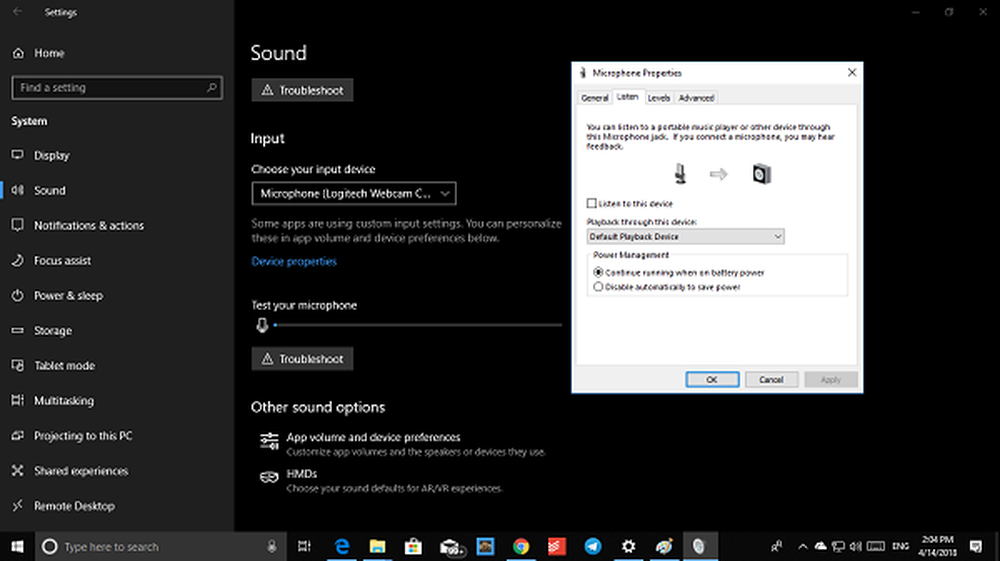The image size is (1000, 561).
Task: Click the Cortana microphone icon in search box
Action: pyautogui.click(x=272, y=546)
